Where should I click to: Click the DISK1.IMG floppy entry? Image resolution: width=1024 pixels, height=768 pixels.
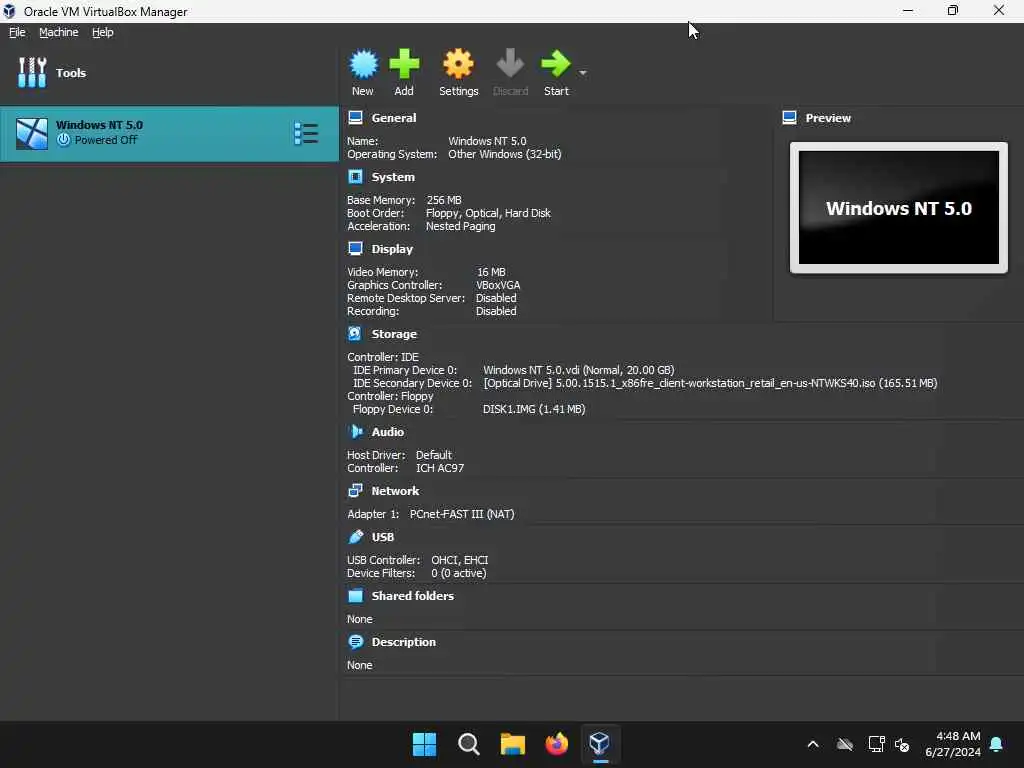coord(534,409)
